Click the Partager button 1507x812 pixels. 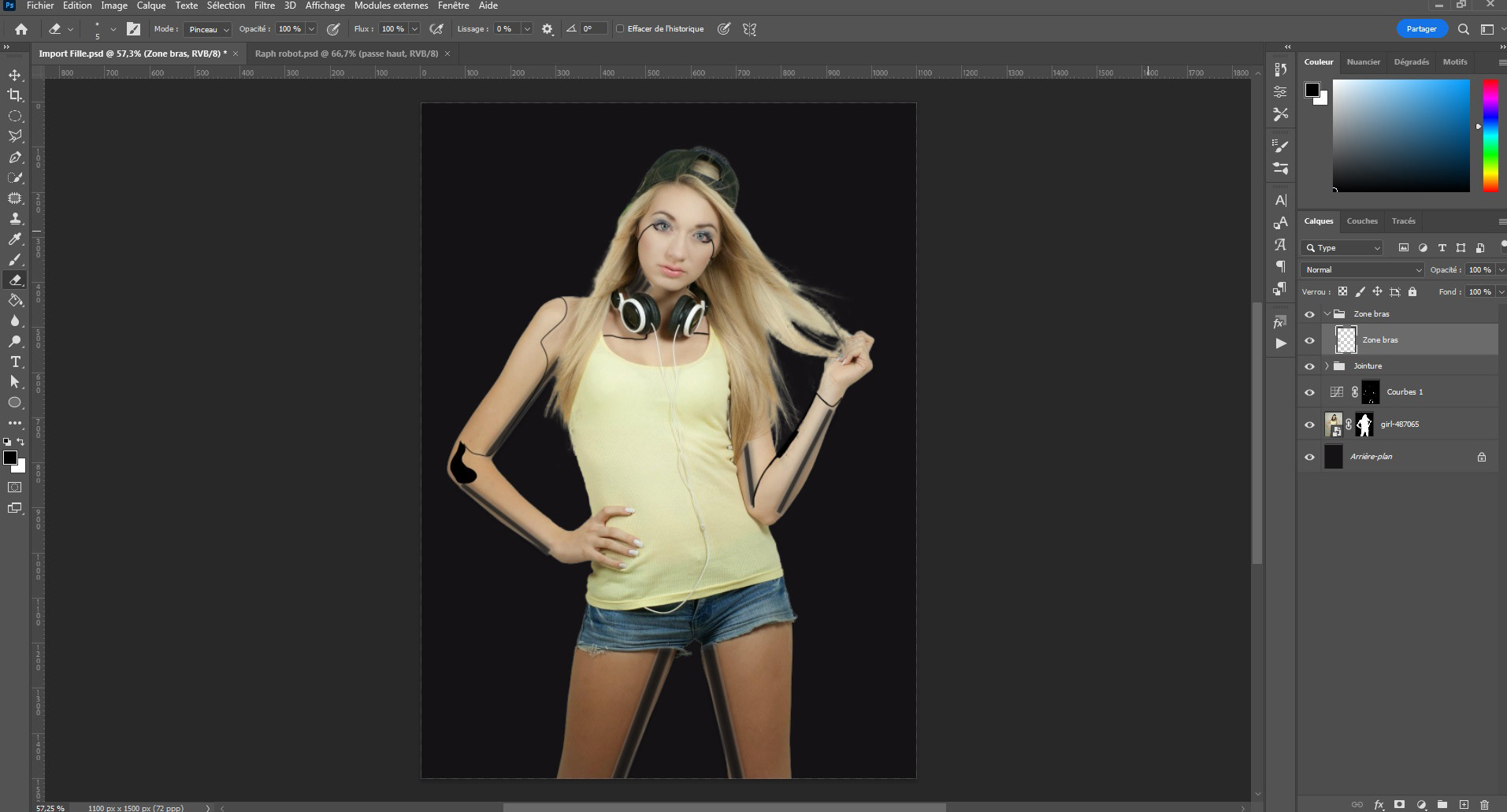point(1422,29)
